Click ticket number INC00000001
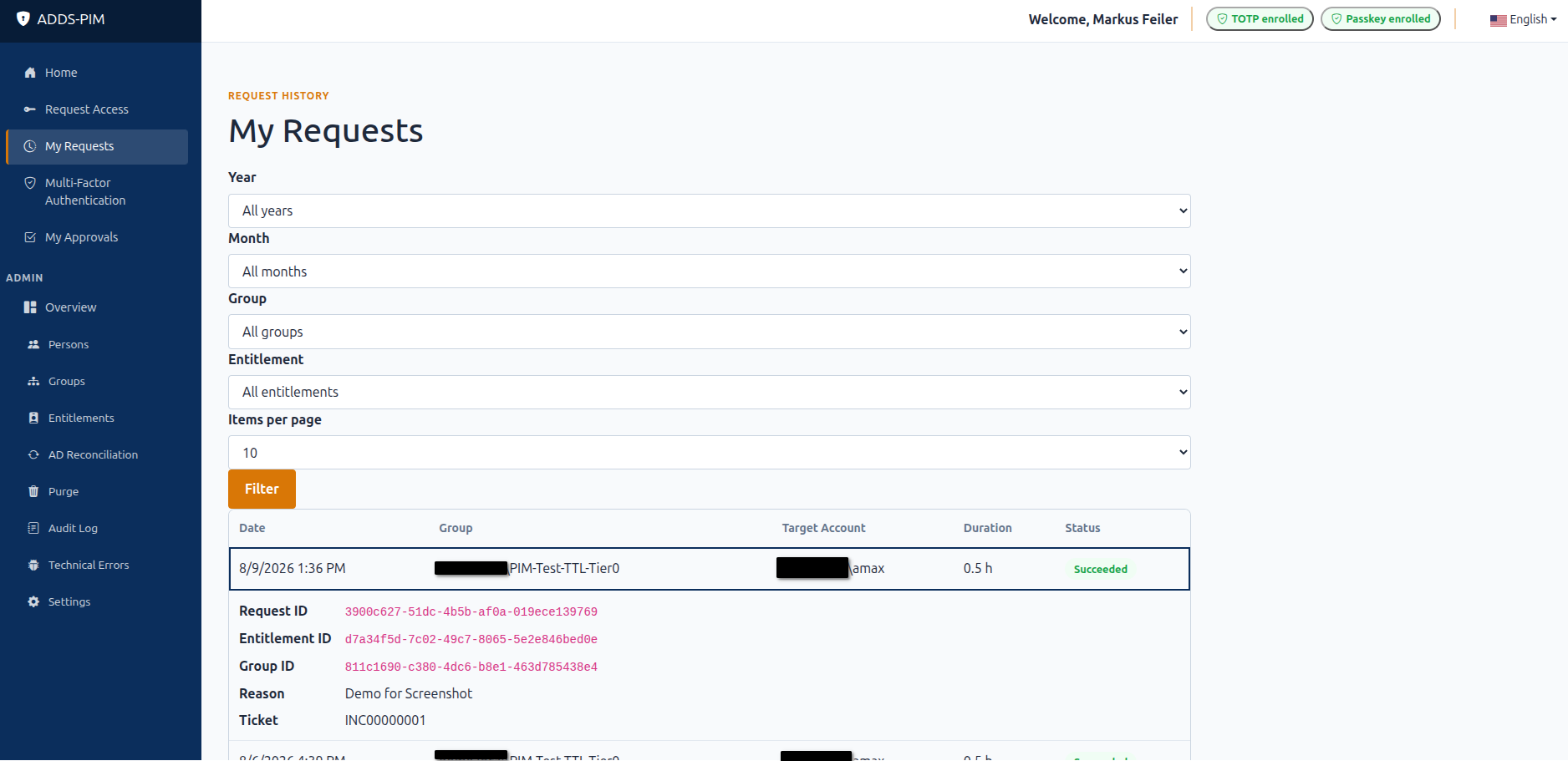The height and width of the screenshot is (761, 1568). coord(385,720)
